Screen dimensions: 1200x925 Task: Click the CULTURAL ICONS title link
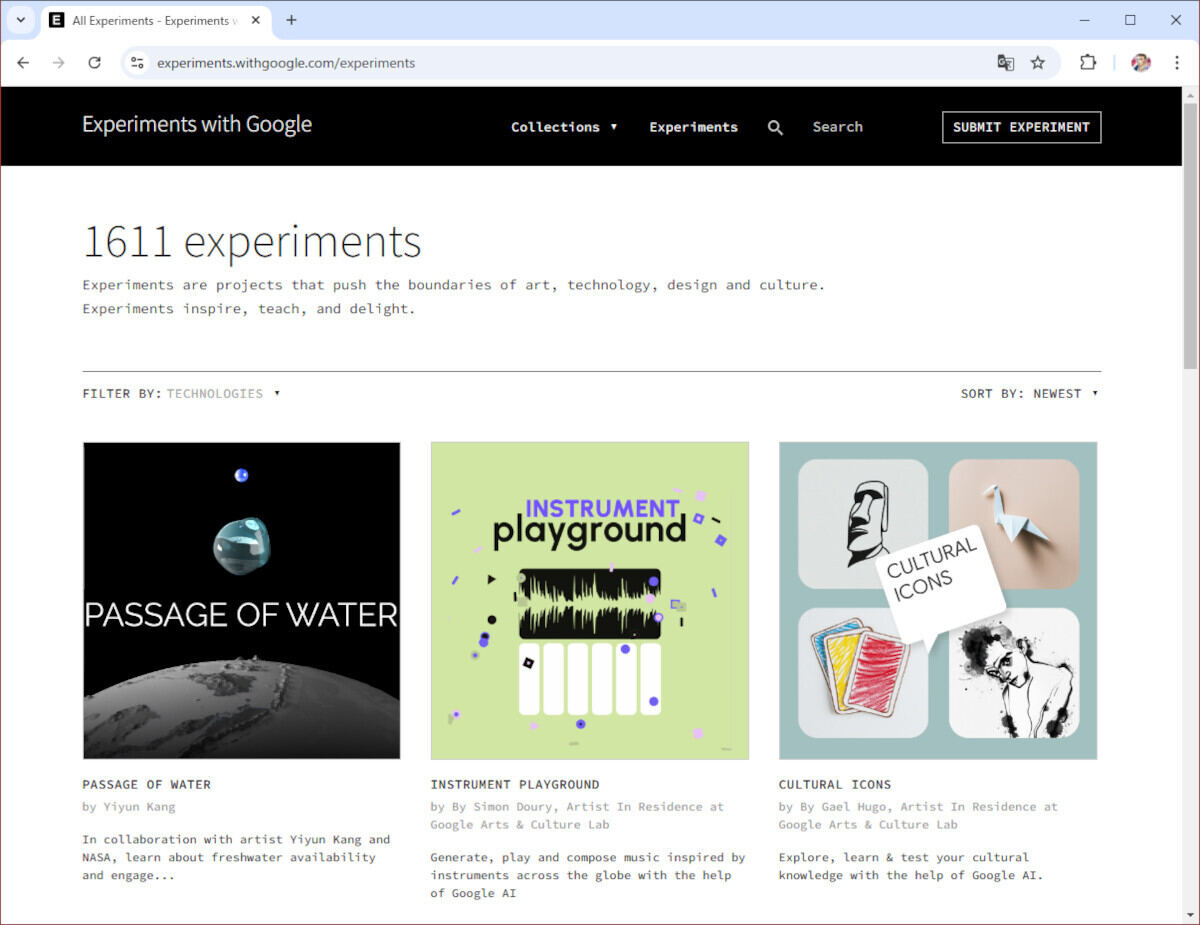(835, 784)
